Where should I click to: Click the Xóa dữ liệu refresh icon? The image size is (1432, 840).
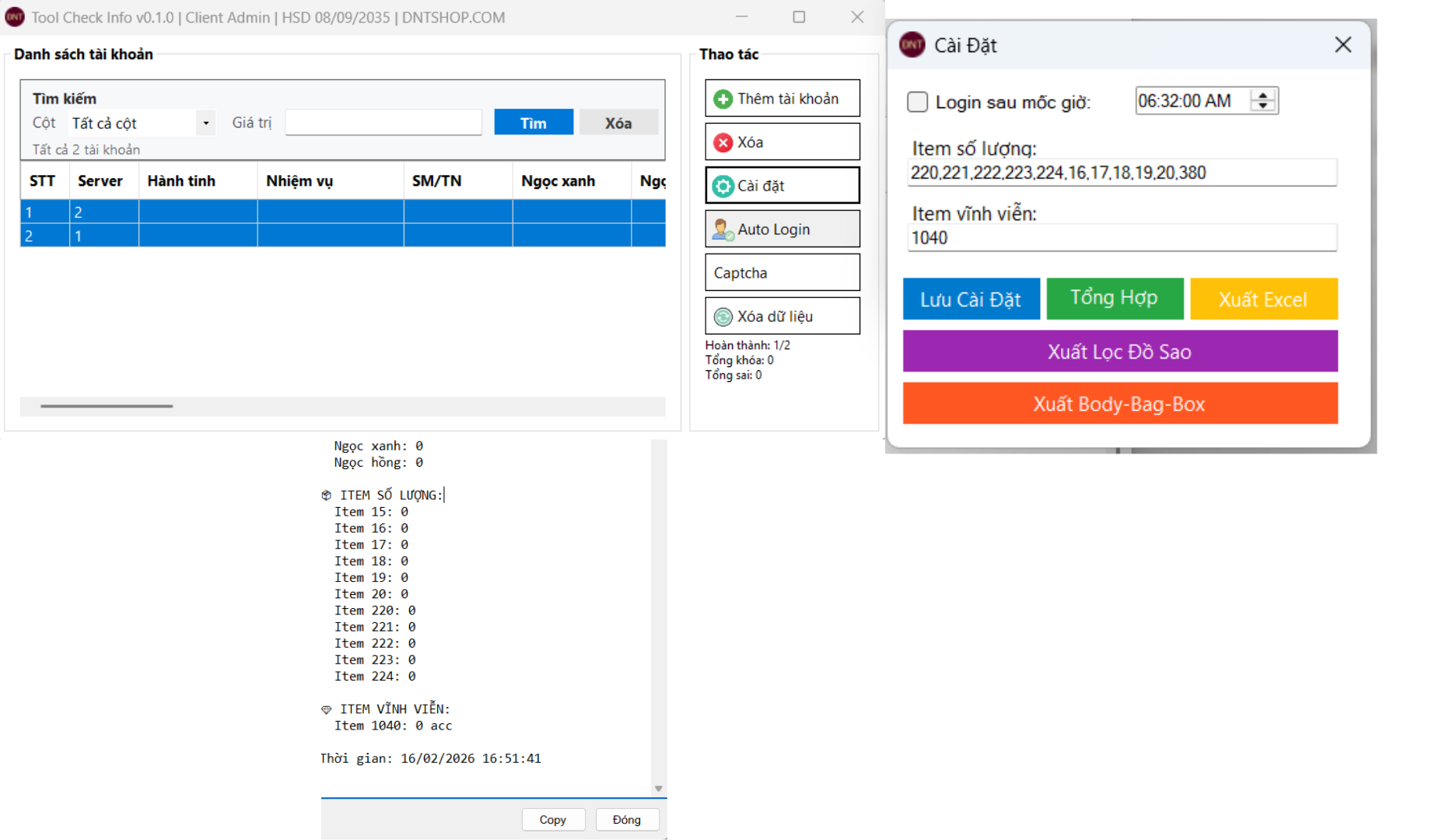click(723, 317)
